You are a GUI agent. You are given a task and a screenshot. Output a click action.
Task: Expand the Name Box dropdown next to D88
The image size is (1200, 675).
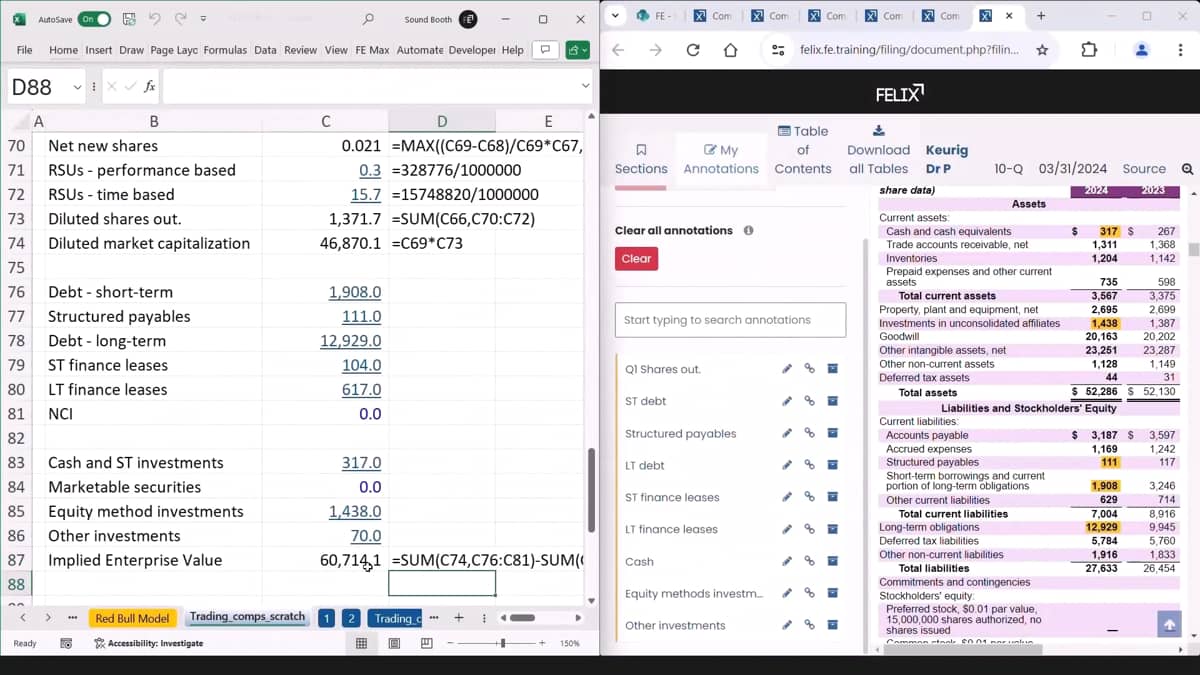click(77, 87)
